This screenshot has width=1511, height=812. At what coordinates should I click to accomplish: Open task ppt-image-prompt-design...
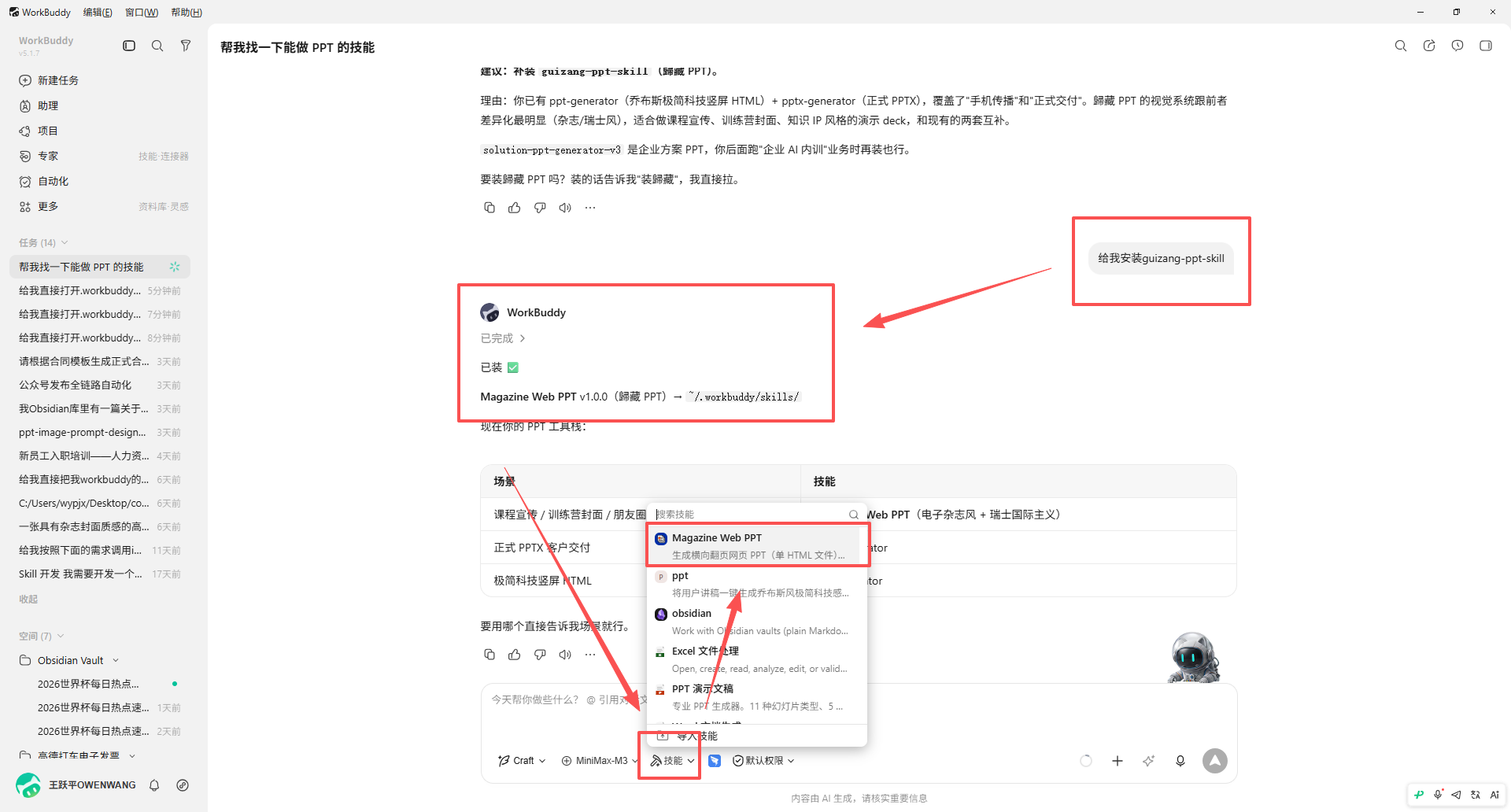click(x=100, y=432)
